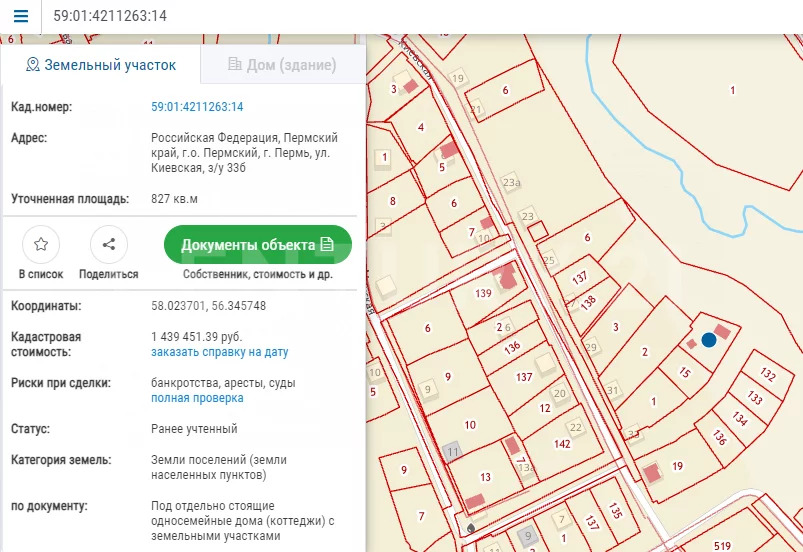Select red building on parcel 139
Image resolution: width=803 pixels, height=552 pixels.
point(507,276)
